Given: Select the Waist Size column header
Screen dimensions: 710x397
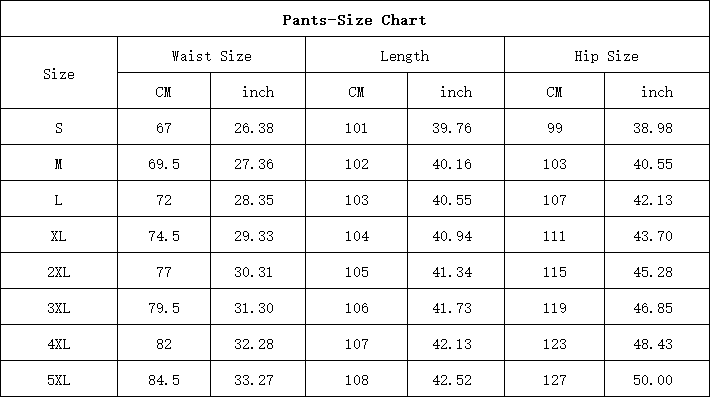Looking at the screenshot, I should pyautogui.click(x=211, y=56).
